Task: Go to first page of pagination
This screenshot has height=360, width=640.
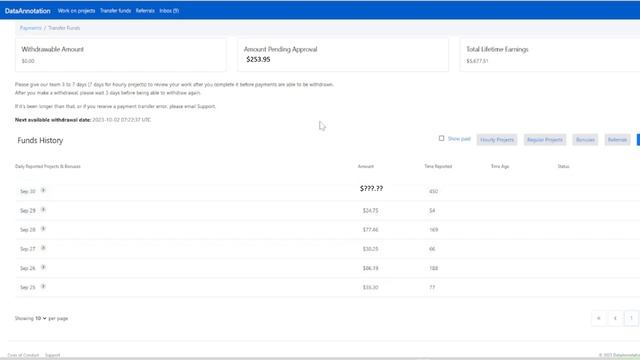Action: pos(599,318)
